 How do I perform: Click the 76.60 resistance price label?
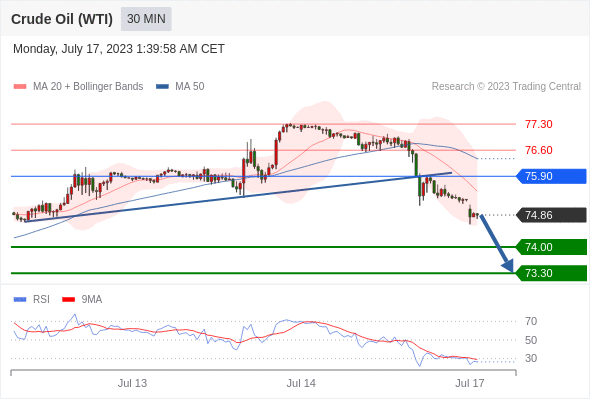pos(538,150)
